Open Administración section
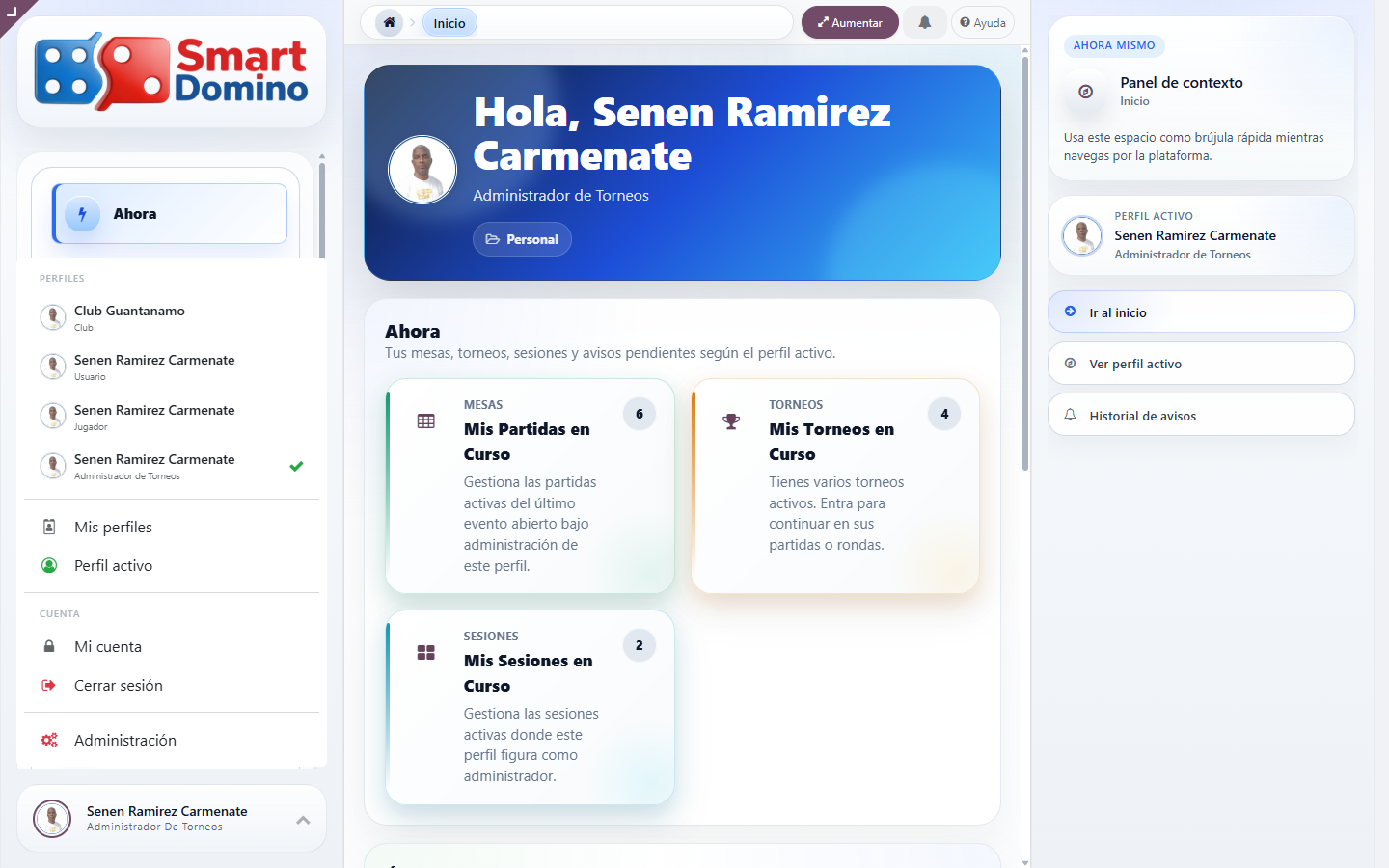This screenshot has height=868, width=1389. pos(171,740)
